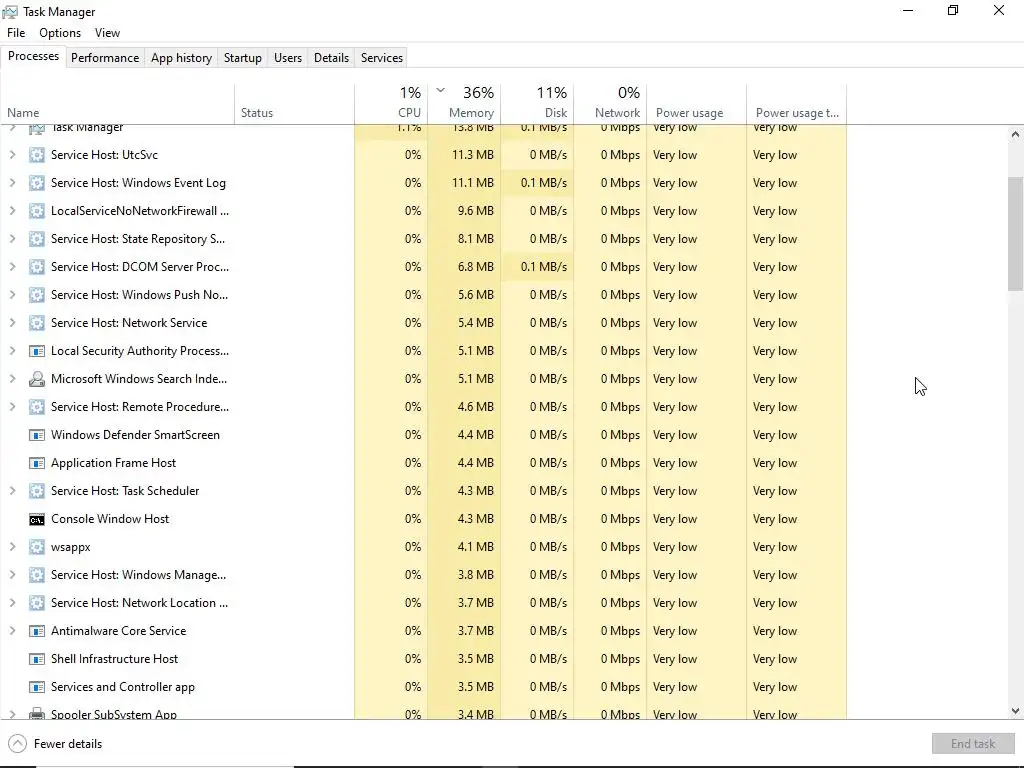The image size is (1024, 768).
Task: Click the Local Security Authority Process icon
Action: [x=37, y=351]
